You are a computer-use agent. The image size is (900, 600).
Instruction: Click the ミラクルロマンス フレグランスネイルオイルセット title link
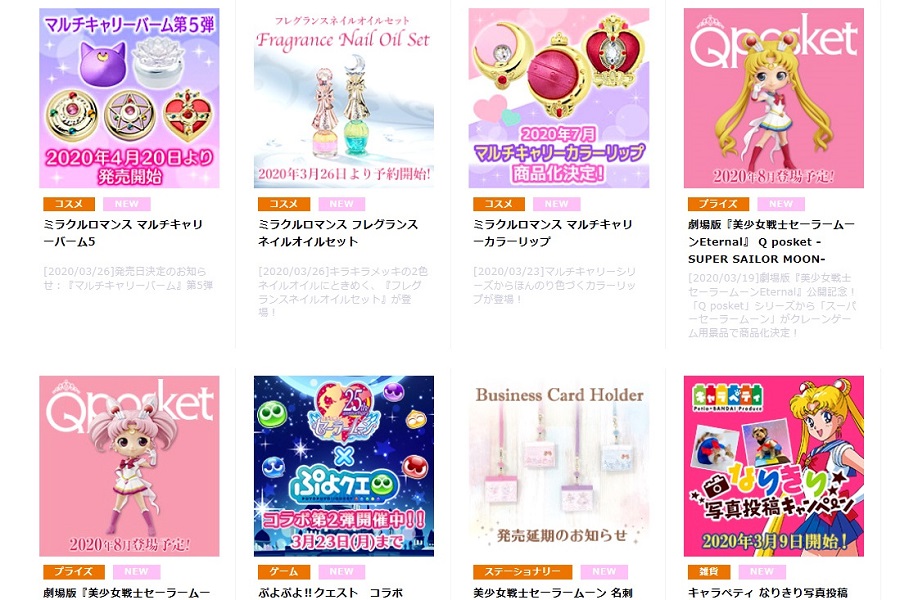(x=338, y=233)
